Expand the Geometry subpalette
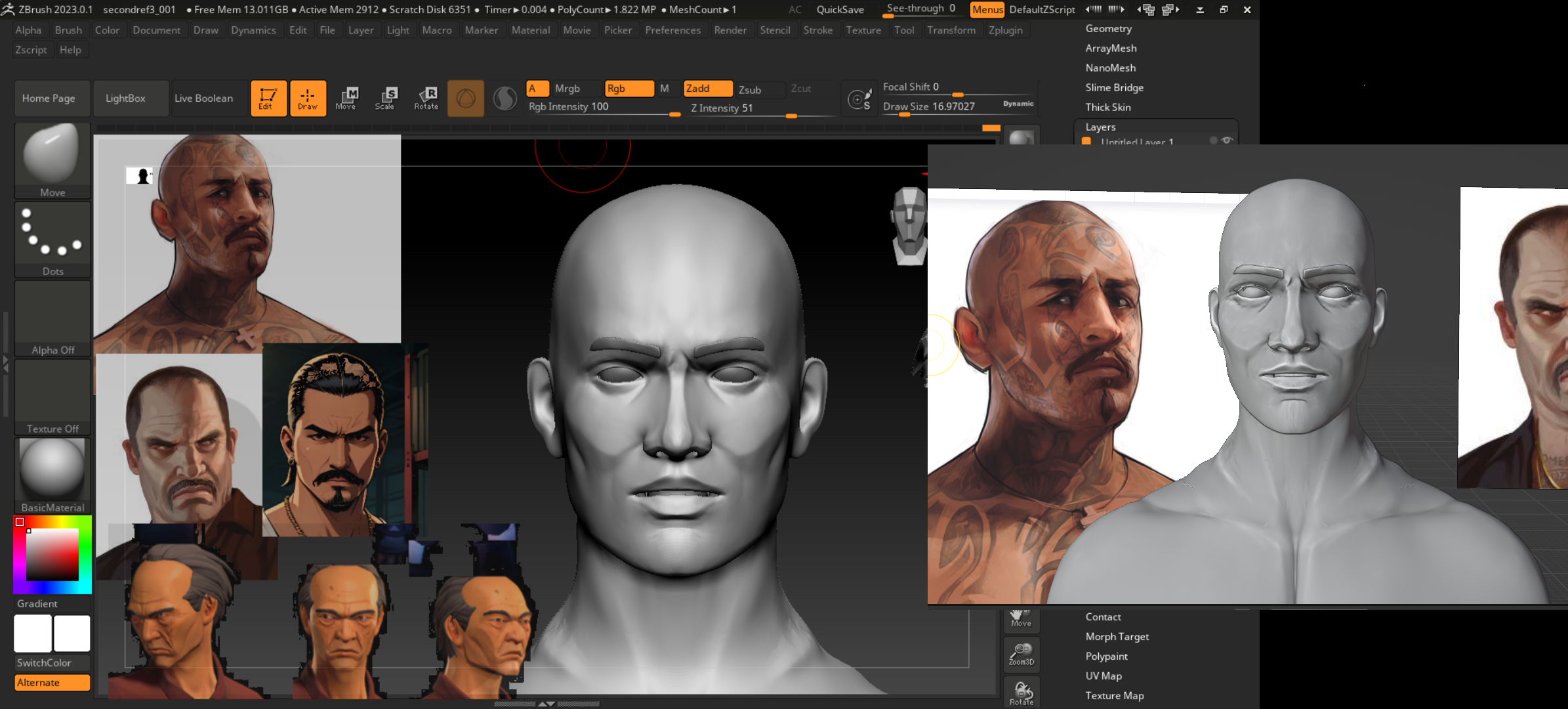This screenshot has height=709, width=1568. coord(1108,29)
